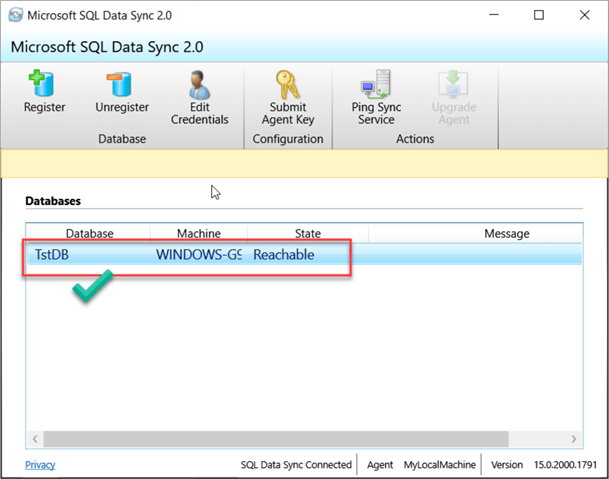
Task: Click the greyed-out Upgrade Agent icon
Action: click(x=454, y=84)
